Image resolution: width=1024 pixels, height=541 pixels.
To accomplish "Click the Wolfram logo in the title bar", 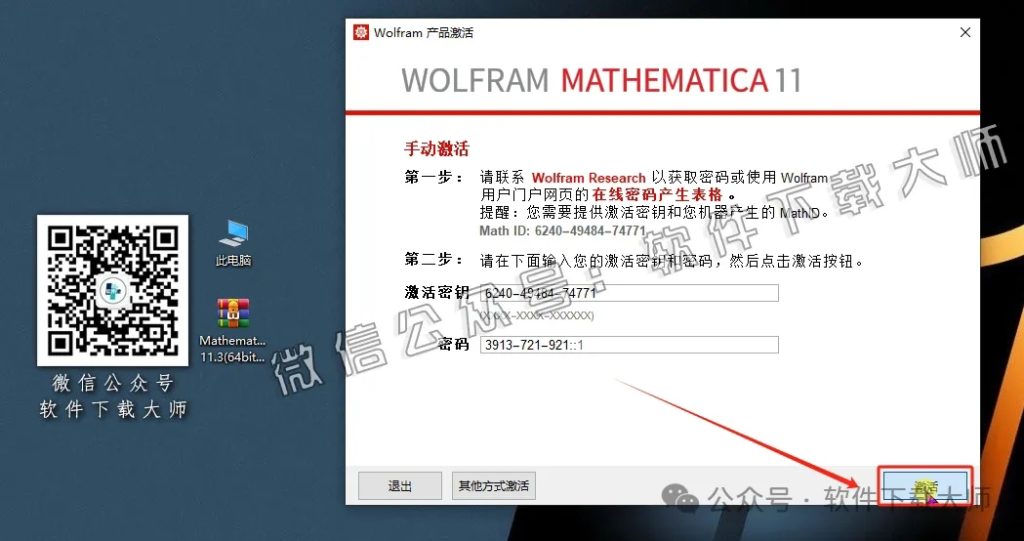I will click(360, 32).
